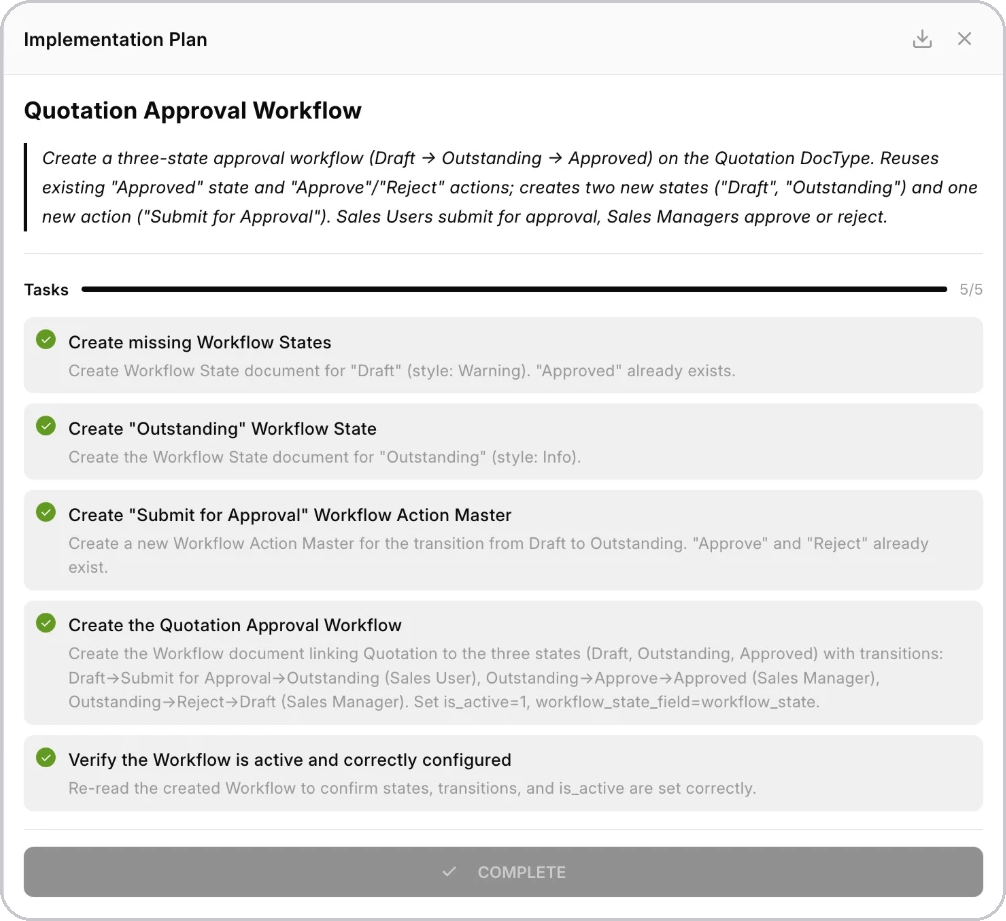This screenshot has height=921, width=1006.
Task: Click description "Re-read the created Workflow to confirm states"
Action: (x=412, y=788)
